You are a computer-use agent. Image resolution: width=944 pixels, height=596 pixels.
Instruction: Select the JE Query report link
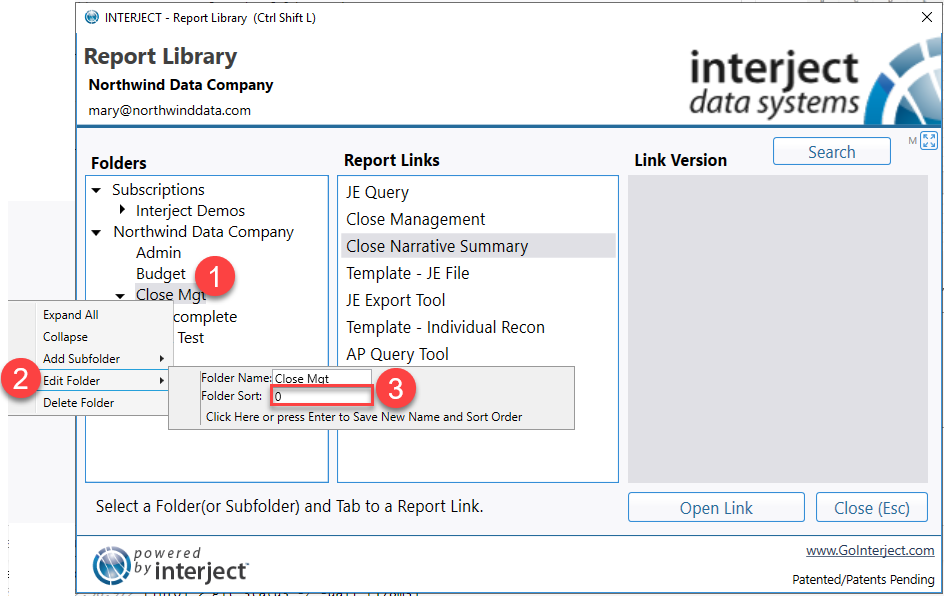[x=377, y=192]
